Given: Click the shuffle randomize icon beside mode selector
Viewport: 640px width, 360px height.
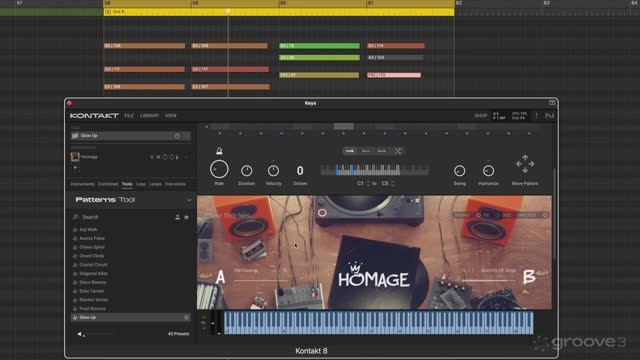Looking at the screenshot, I should (398, 151).
